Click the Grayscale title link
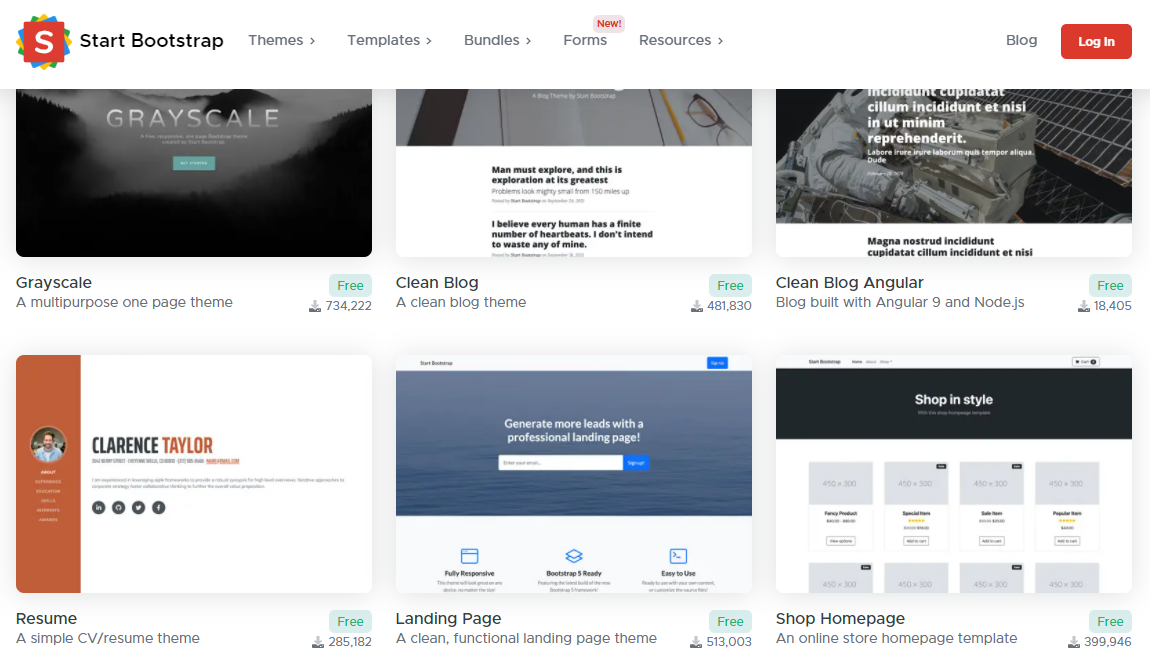Screen dimensions: 1150x648 [x=54, y=283]
